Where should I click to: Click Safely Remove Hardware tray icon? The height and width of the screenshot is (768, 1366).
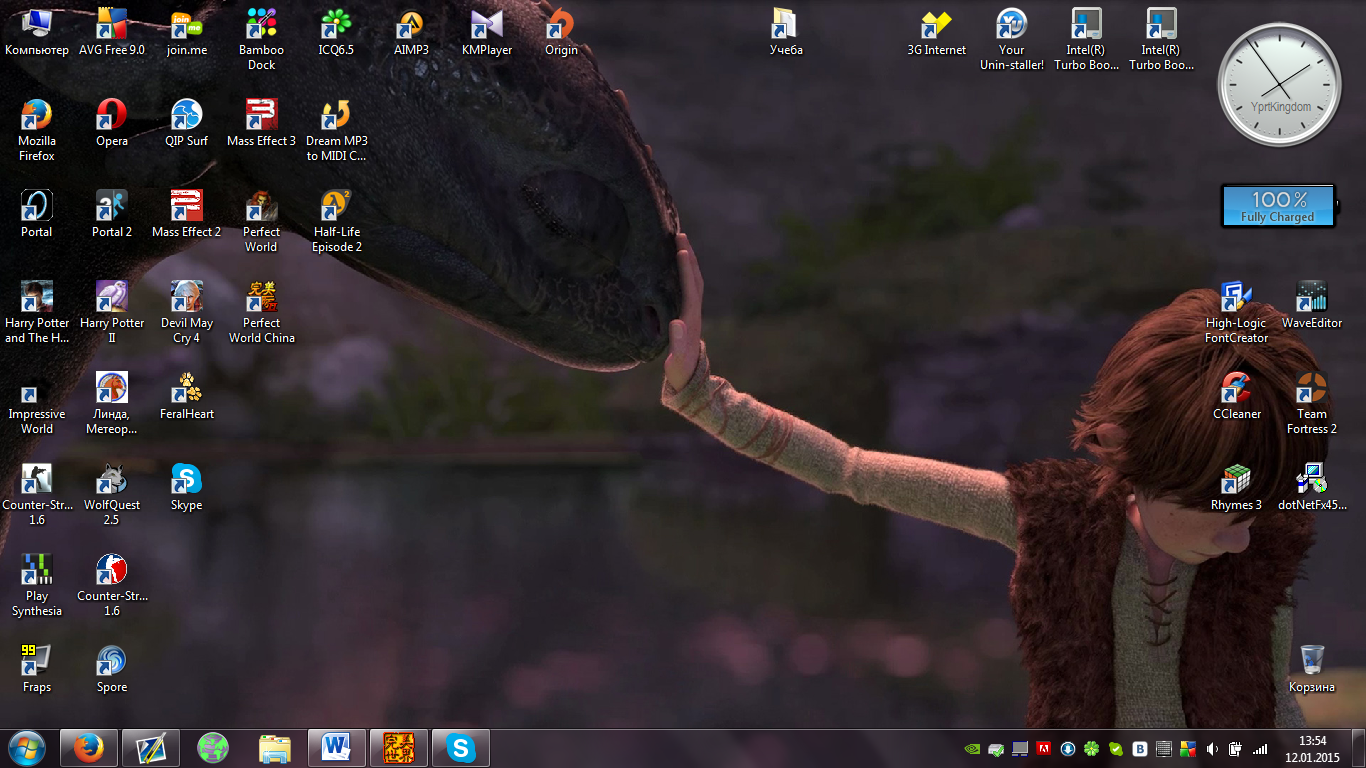(x=995, y=748)
